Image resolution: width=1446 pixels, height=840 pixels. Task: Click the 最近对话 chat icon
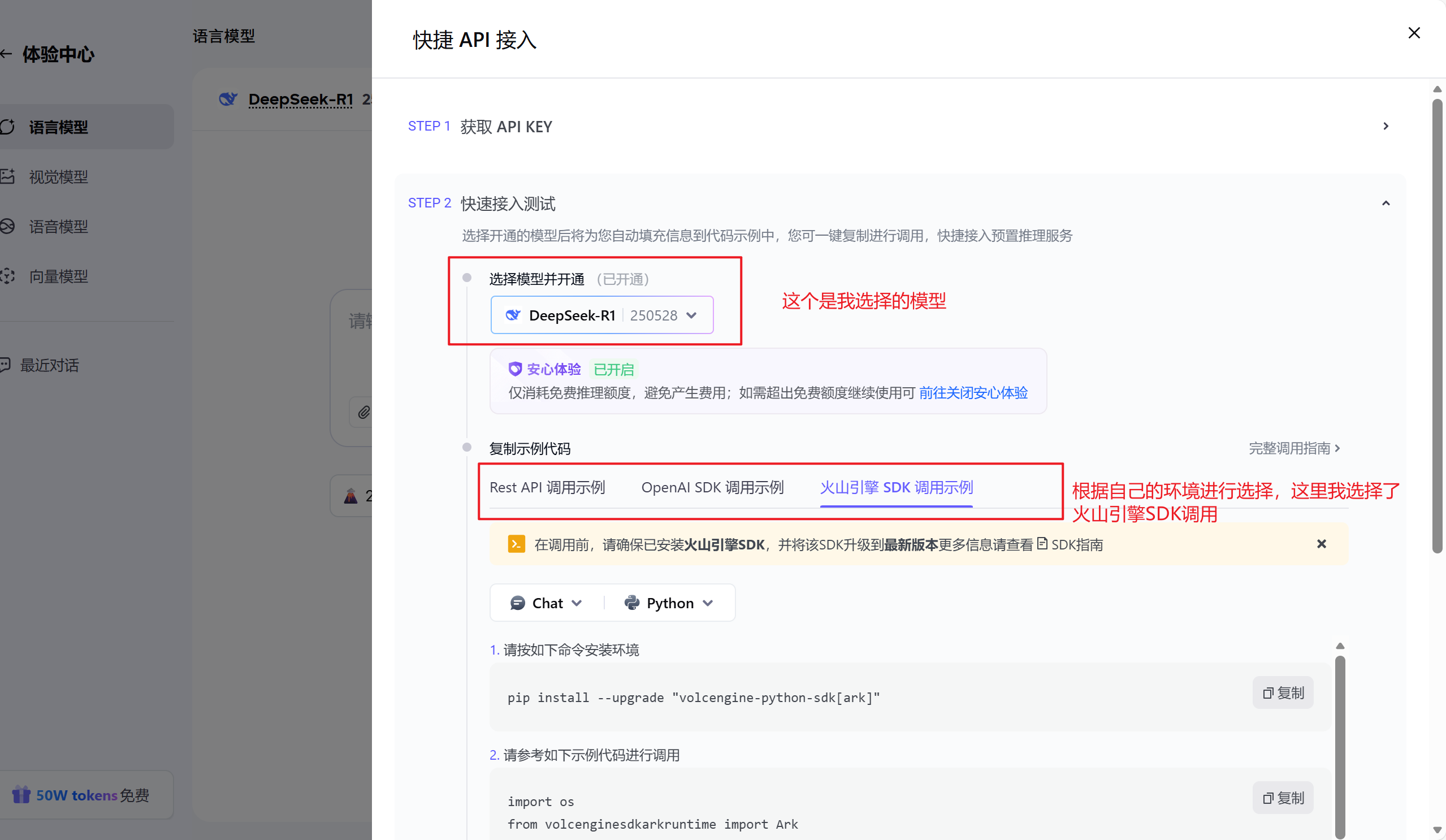coord(5,365)
